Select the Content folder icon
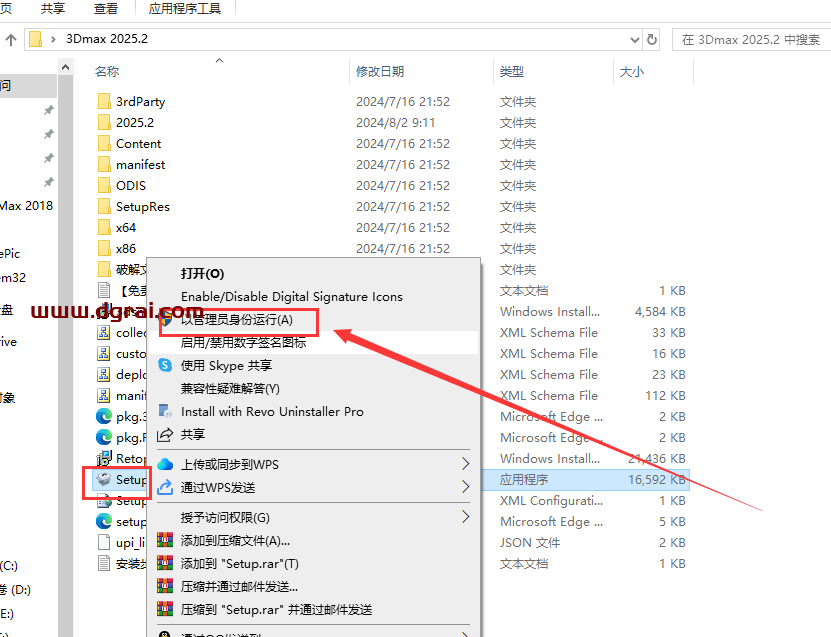This screenshot has height=637, width=831. [x=104, y=144]
